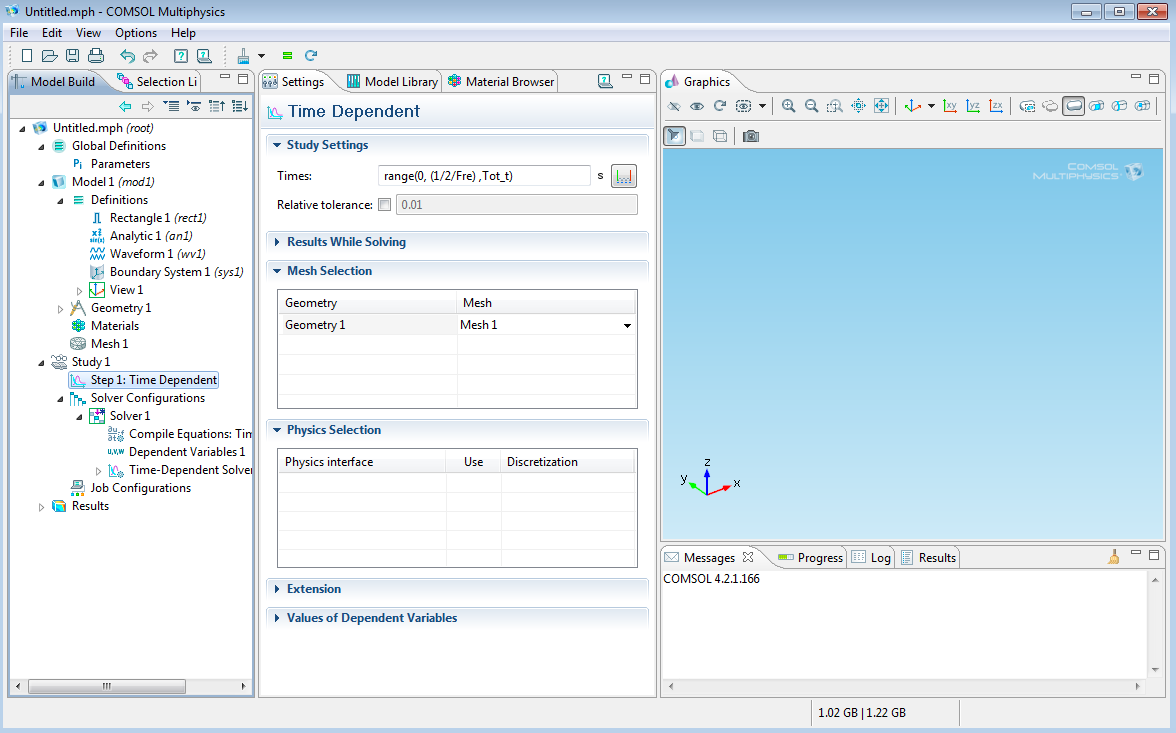Toggle the Hide Selected icon in Graphics
Image resolution: width=1176 pixels, height=733 pixels.
674,106
